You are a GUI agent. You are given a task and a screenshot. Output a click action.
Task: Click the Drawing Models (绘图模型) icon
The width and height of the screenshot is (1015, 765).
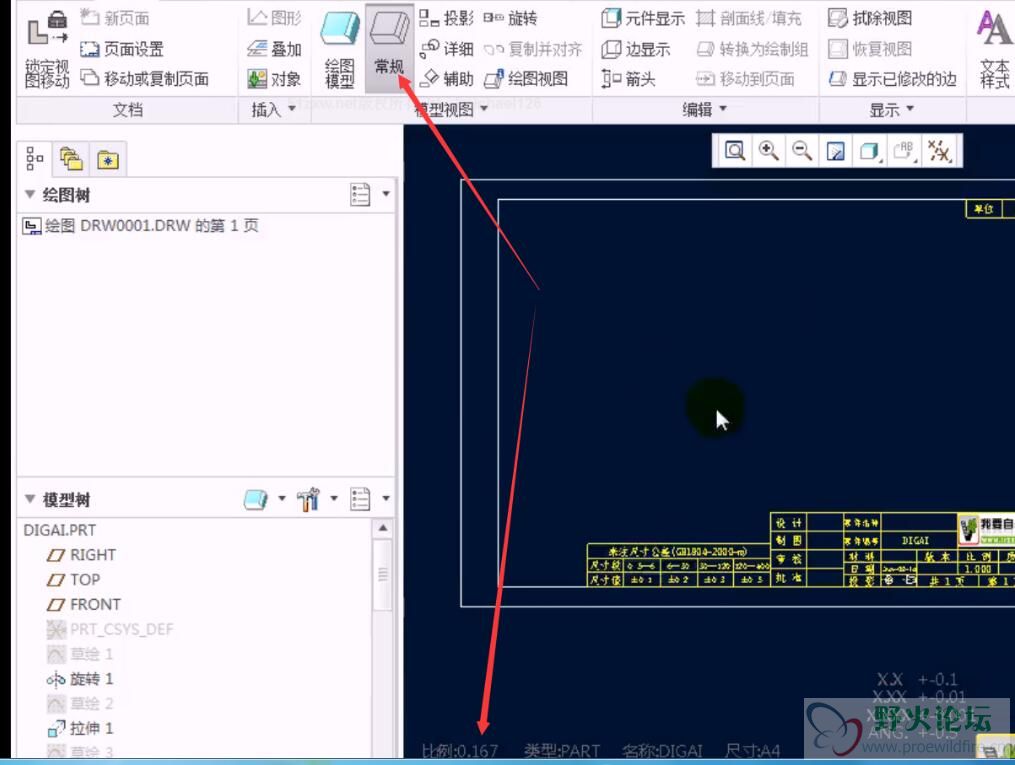tap(340, 50)
